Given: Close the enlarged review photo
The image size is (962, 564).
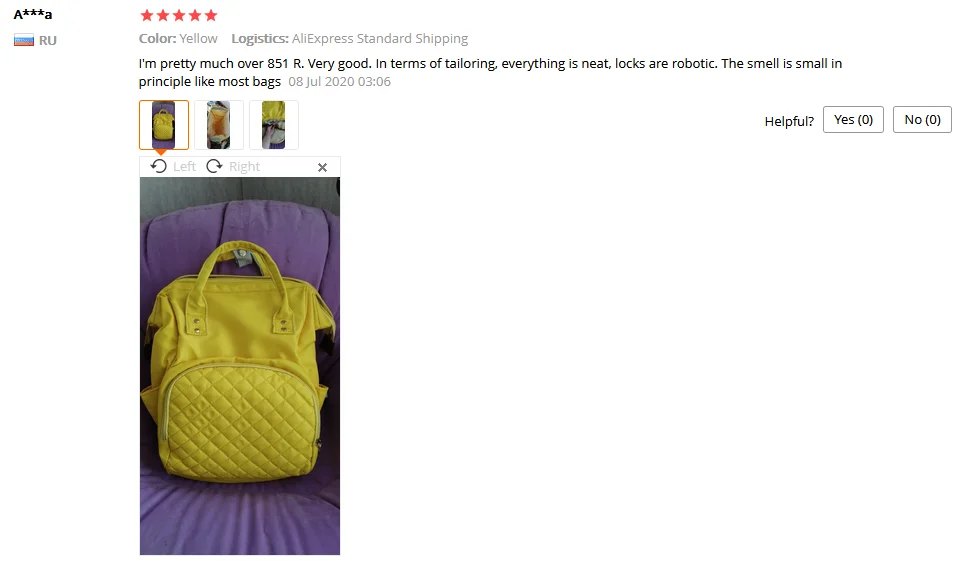Looking at the screenshot, I should [322, 167].
